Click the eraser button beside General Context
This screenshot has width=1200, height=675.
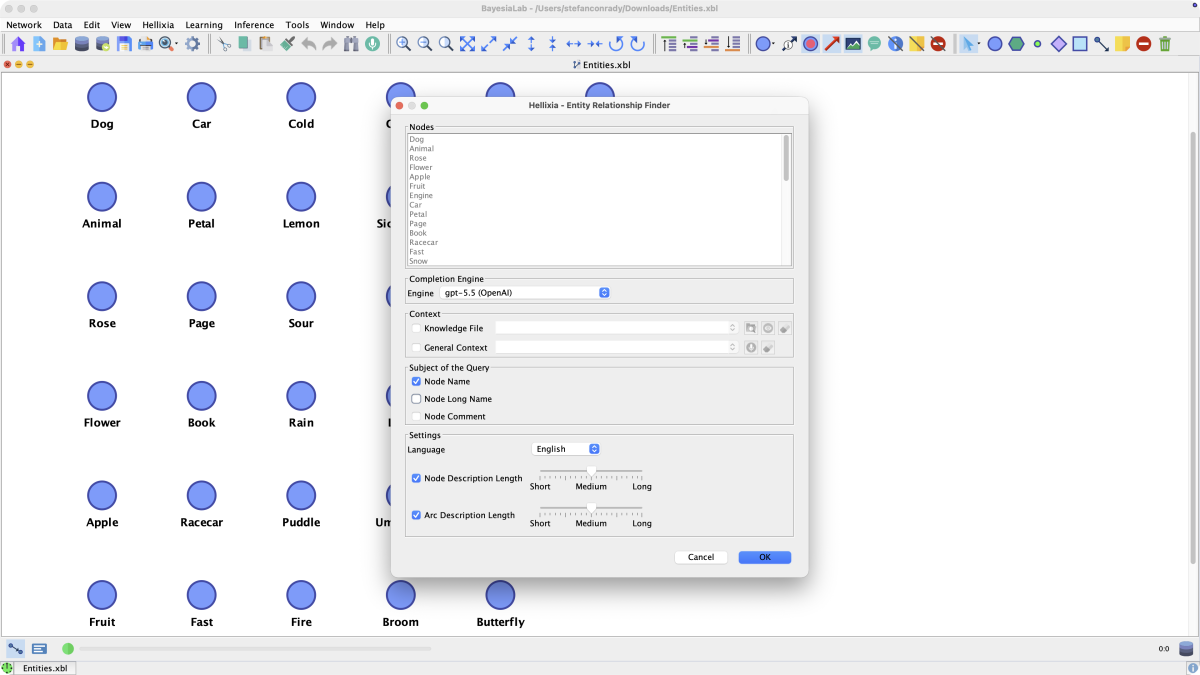(x=768, y=348)
